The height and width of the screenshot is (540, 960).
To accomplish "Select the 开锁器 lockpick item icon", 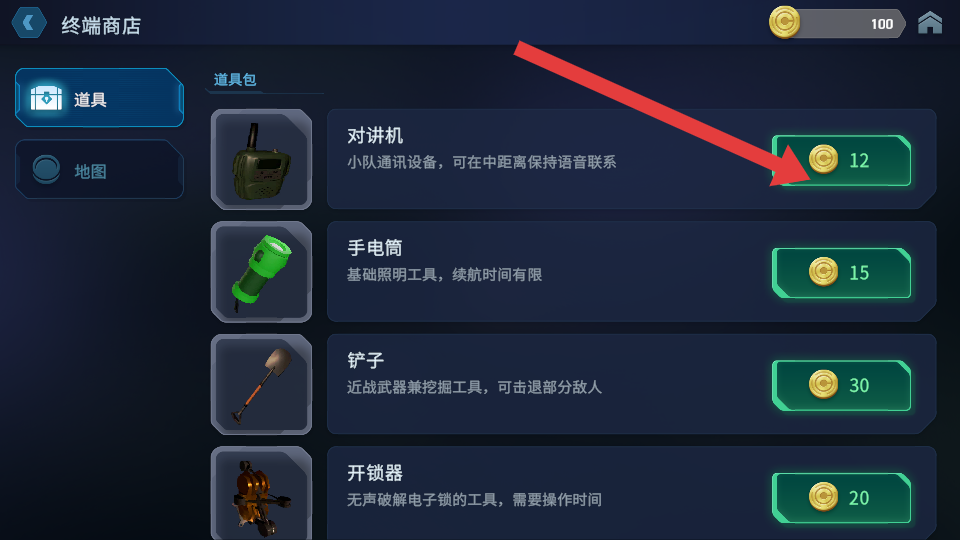I will (x=261, y=493).
